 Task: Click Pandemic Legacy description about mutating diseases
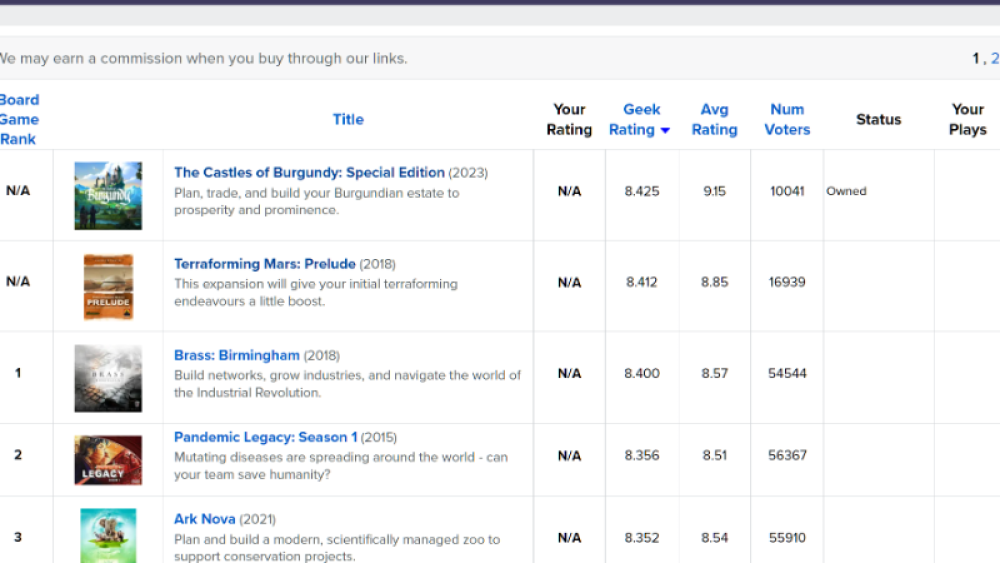pyautogui.click(x=341, y=465)
